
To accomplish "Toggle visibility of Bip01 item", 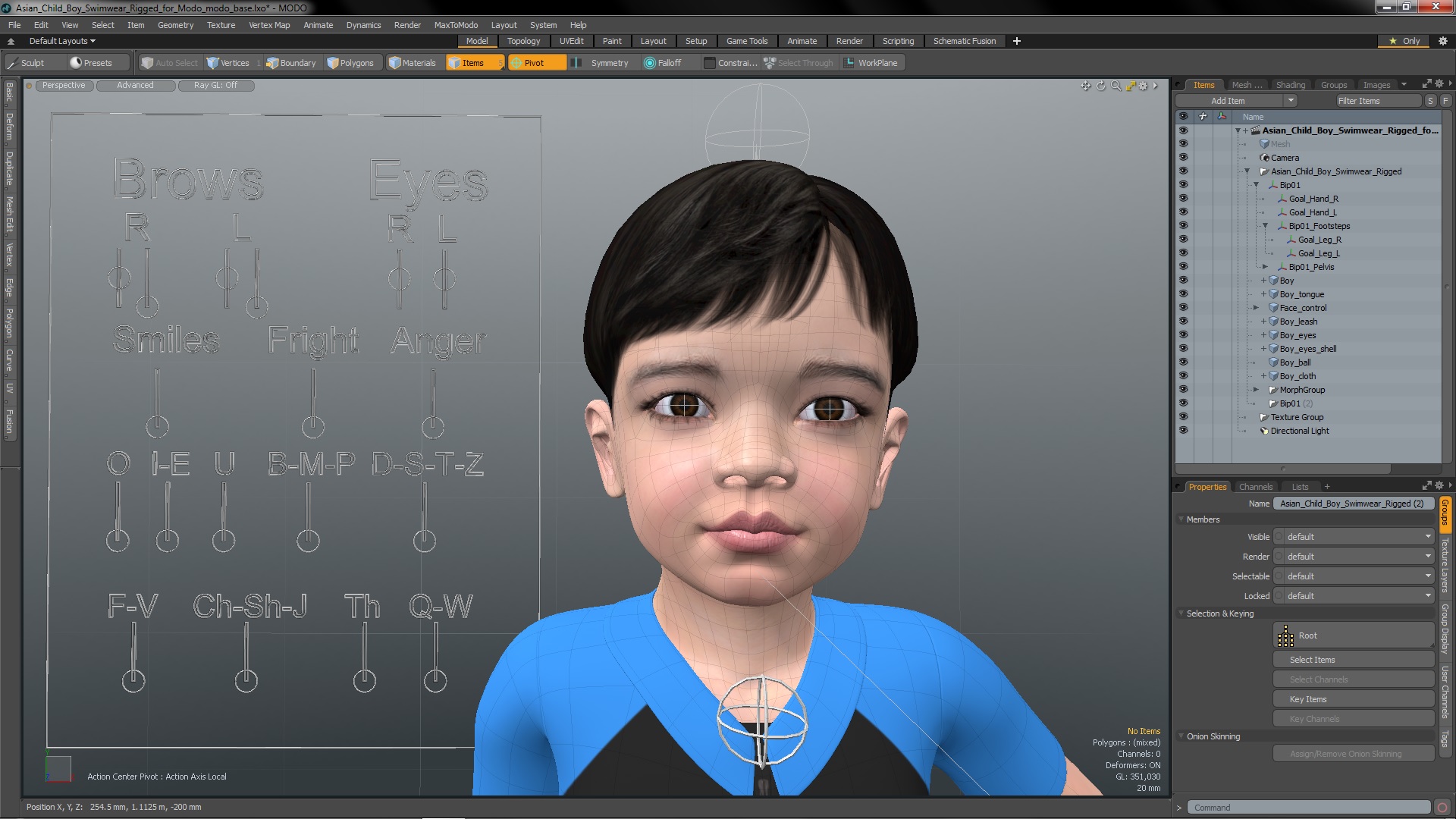I will click(1183, 185).
